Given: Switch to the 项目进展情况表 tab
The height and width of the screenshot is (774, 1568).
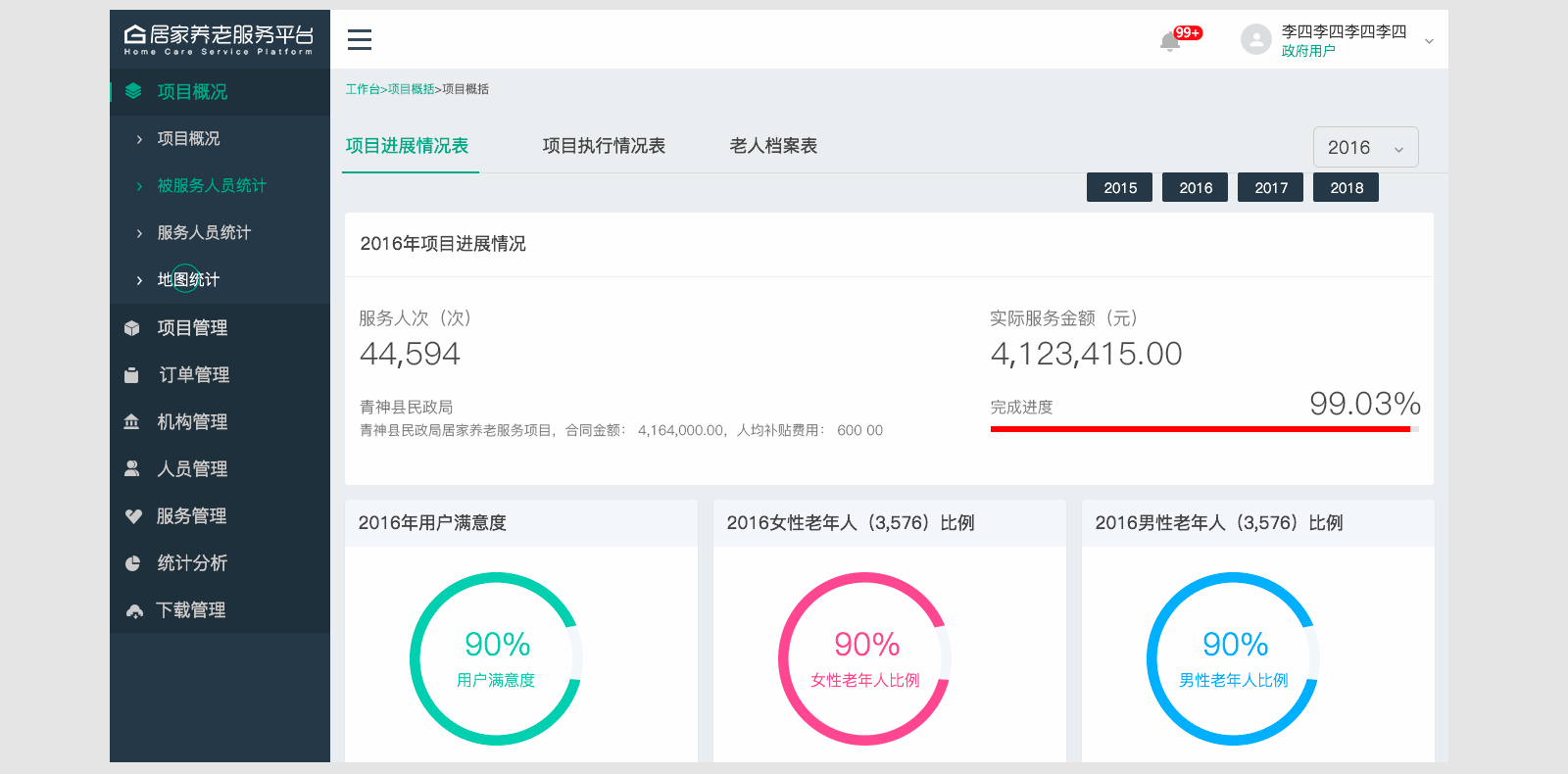Looking at the screenshot, I should [408, 146].
